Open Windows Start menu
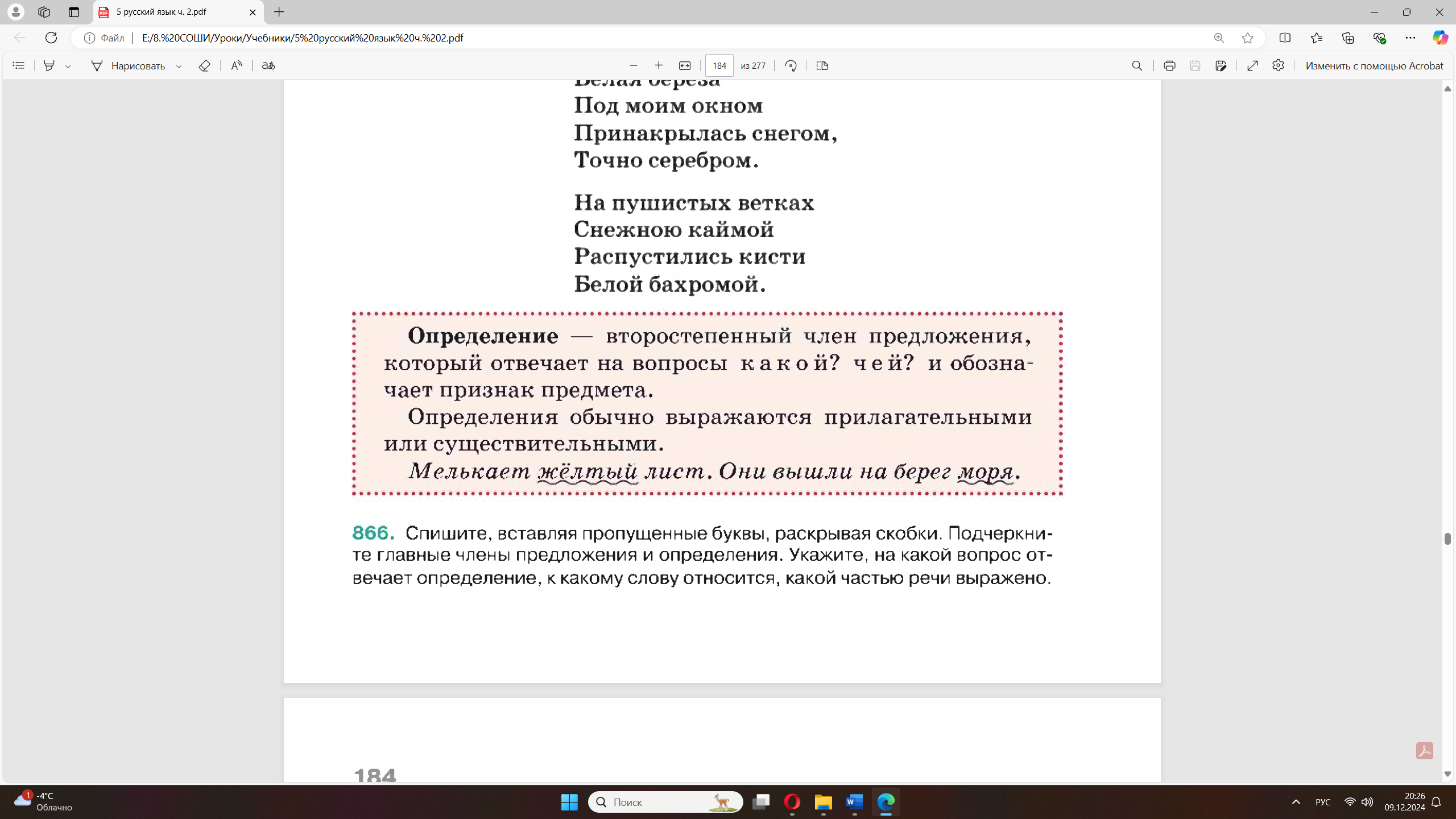This screenshot has height=819, width=1456. [x=569, y=802]
